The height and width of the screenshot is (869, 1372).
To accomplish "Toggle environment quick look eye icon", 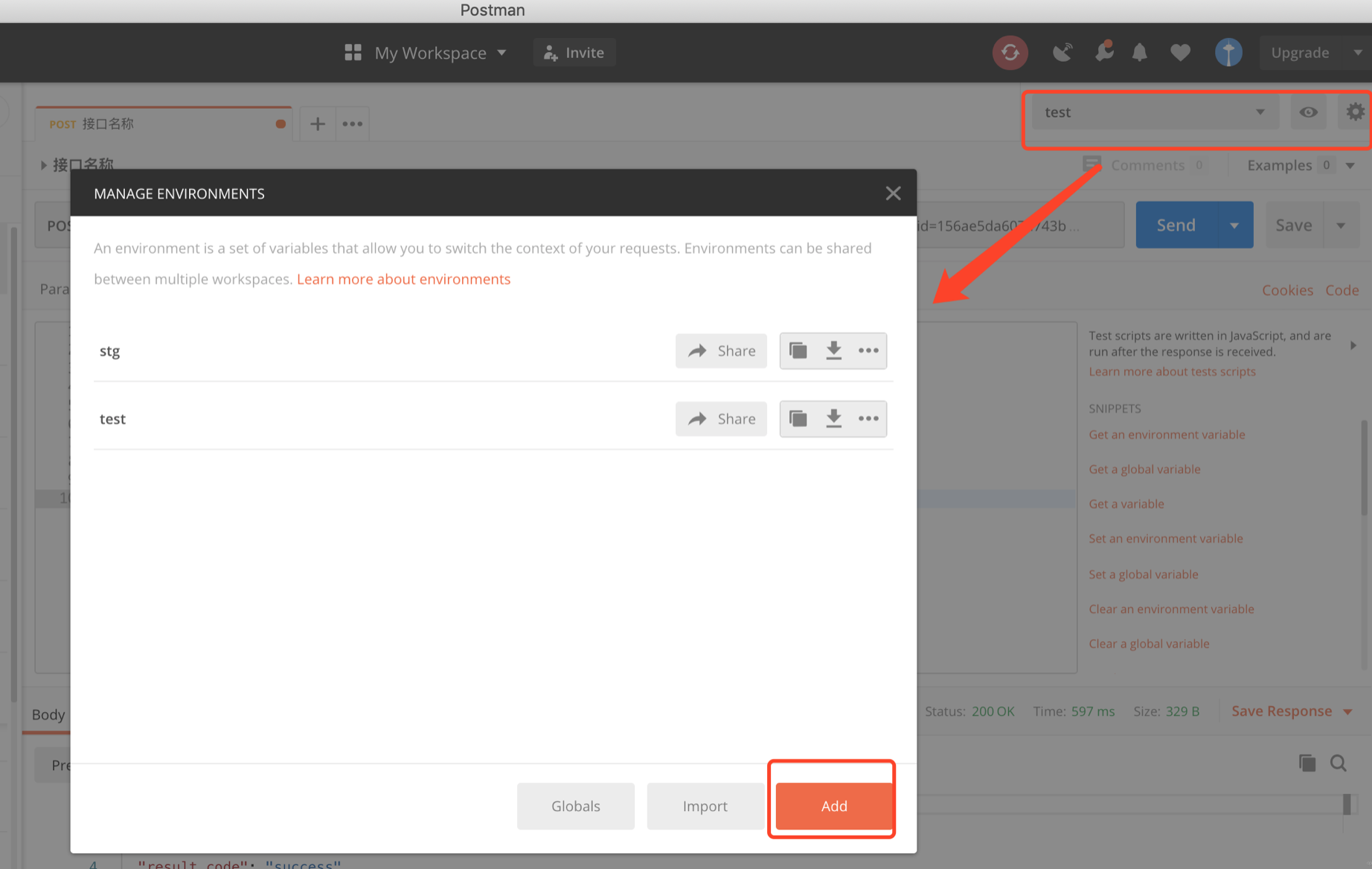I will pyautogui.click(x=1308, y=112).
